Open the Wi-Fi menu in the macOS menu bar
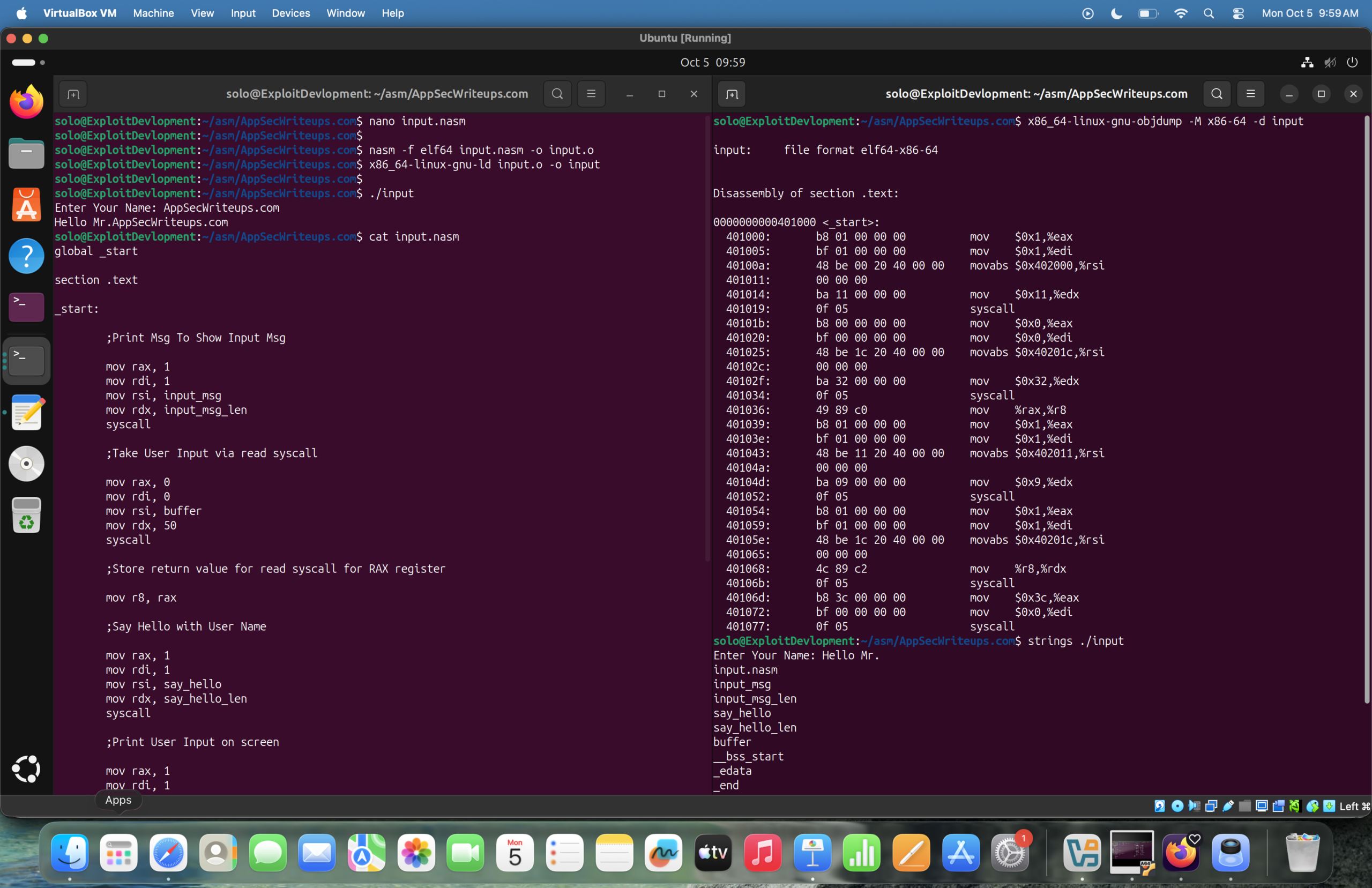The width and height of the screenshot is (1372, 888). pyautogui.click(x=1181, y=13)
